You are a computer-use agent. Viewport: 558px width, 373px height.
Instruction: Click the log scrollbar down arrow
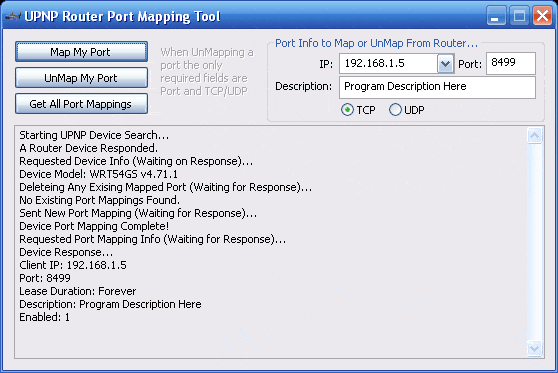click(x=535, y=348)
